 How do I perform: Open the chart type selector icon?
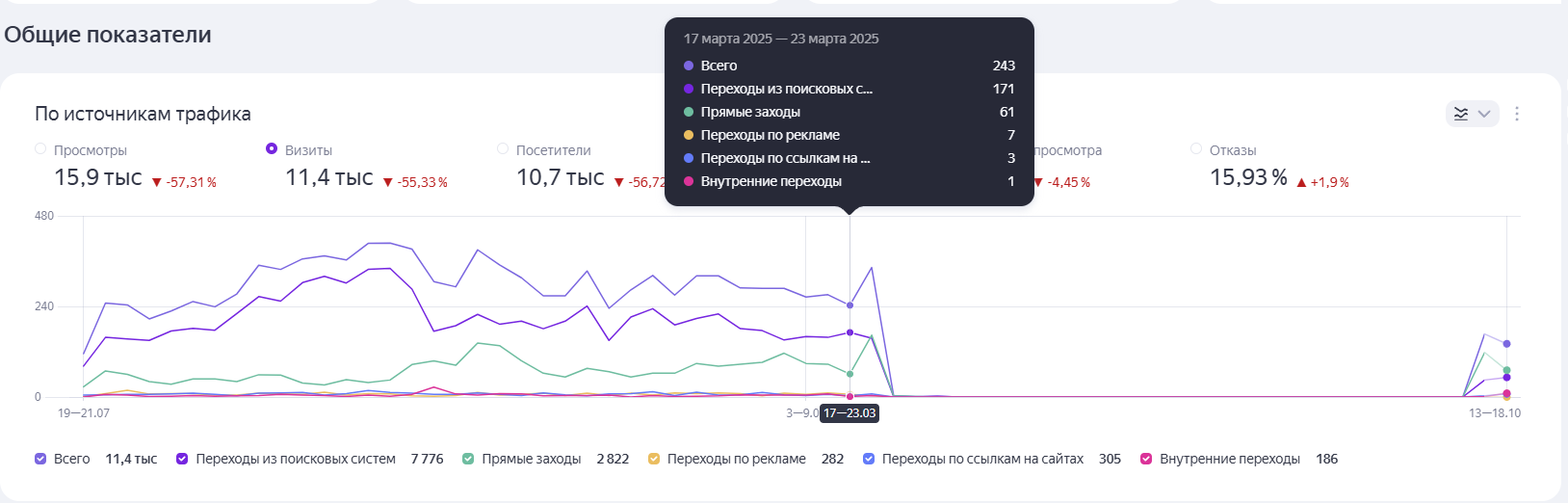coord(1461,114)
